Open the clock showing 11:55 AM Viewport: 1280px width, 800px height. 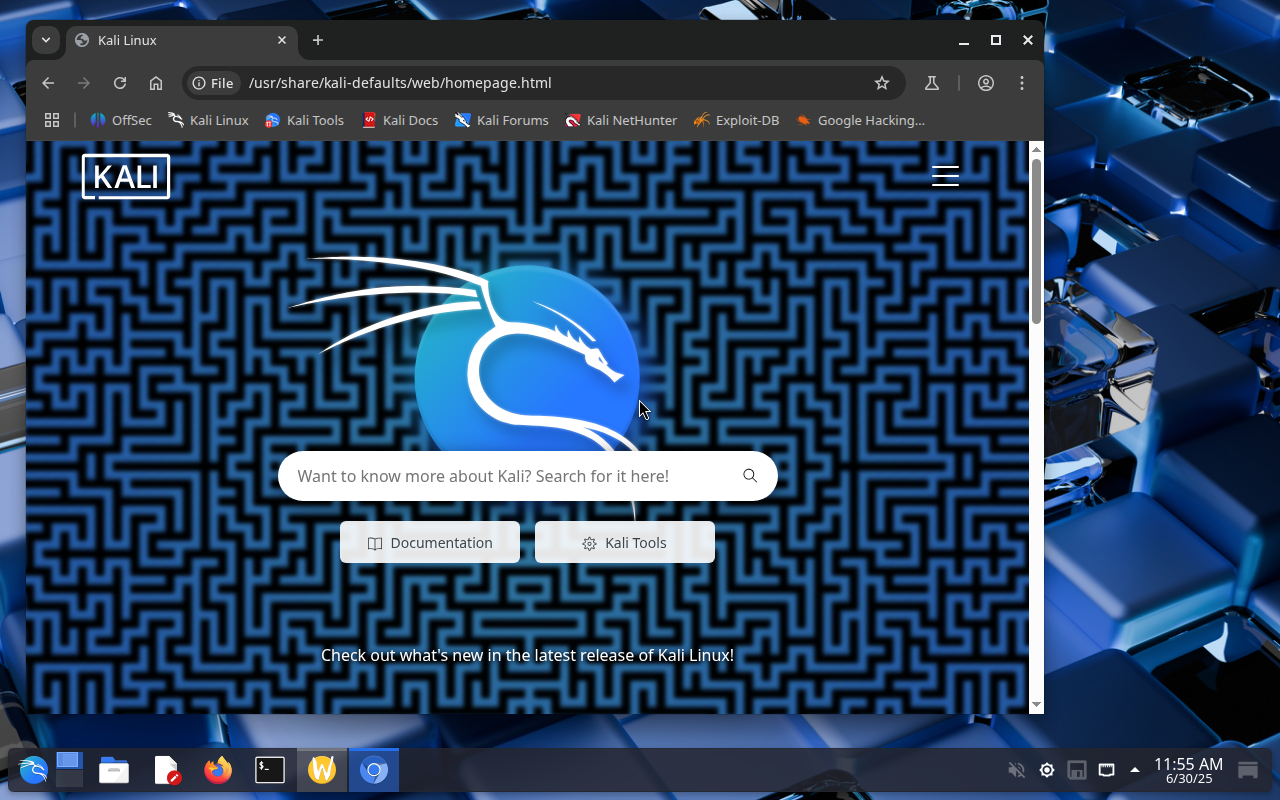(1188, 770)
